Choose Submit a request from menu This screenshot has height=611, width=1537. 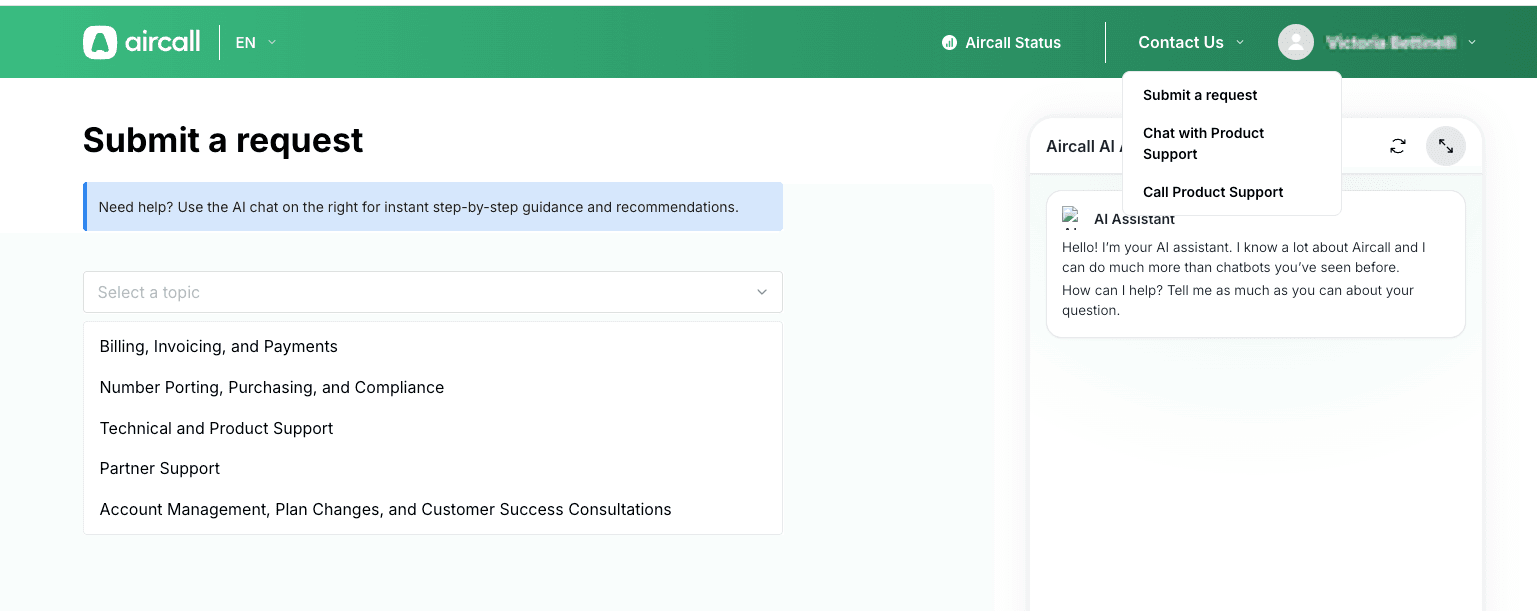(1200, 95)
